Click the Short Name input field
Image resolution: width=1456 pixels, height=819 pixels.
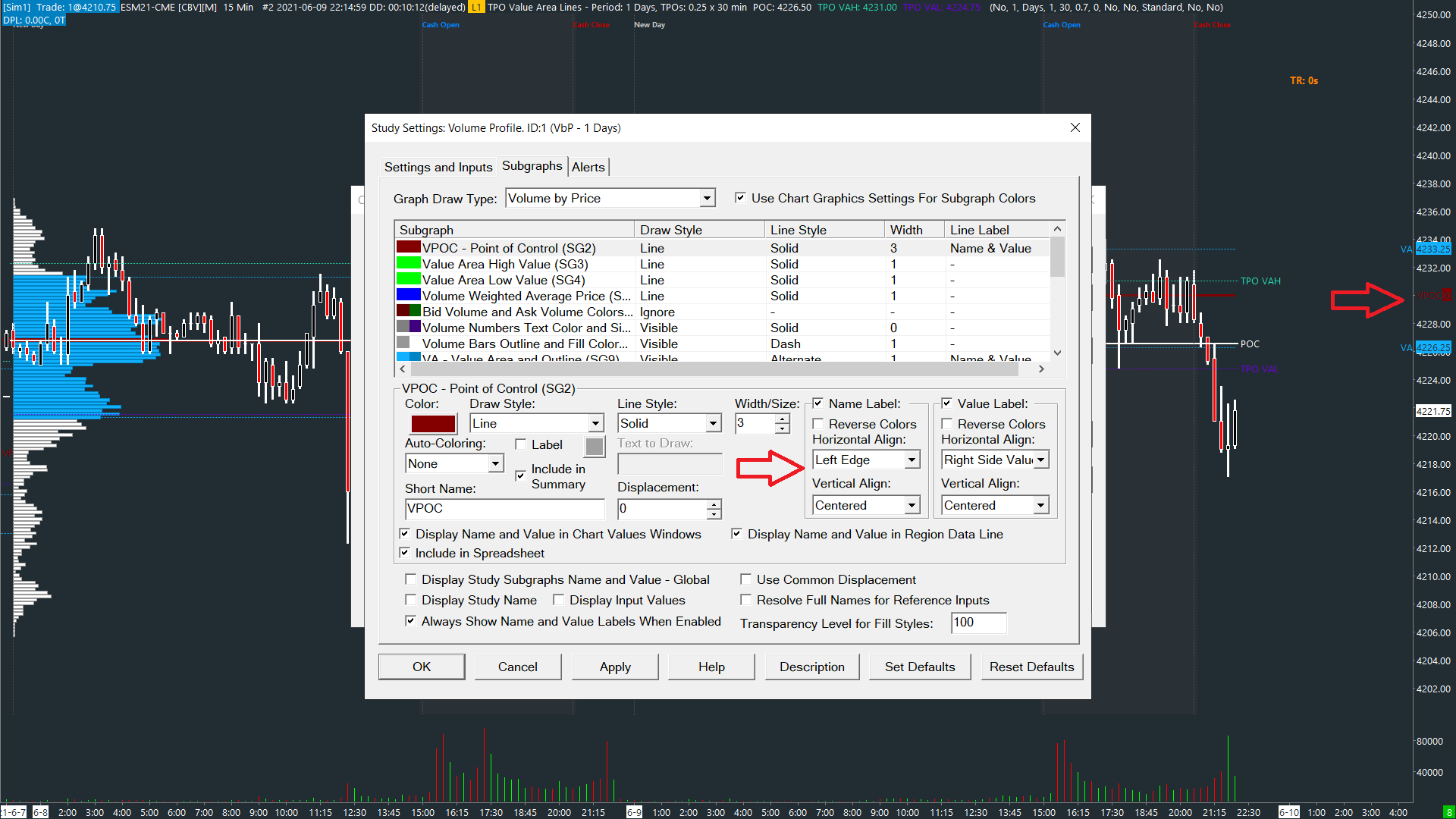click(x=505, y=508)
